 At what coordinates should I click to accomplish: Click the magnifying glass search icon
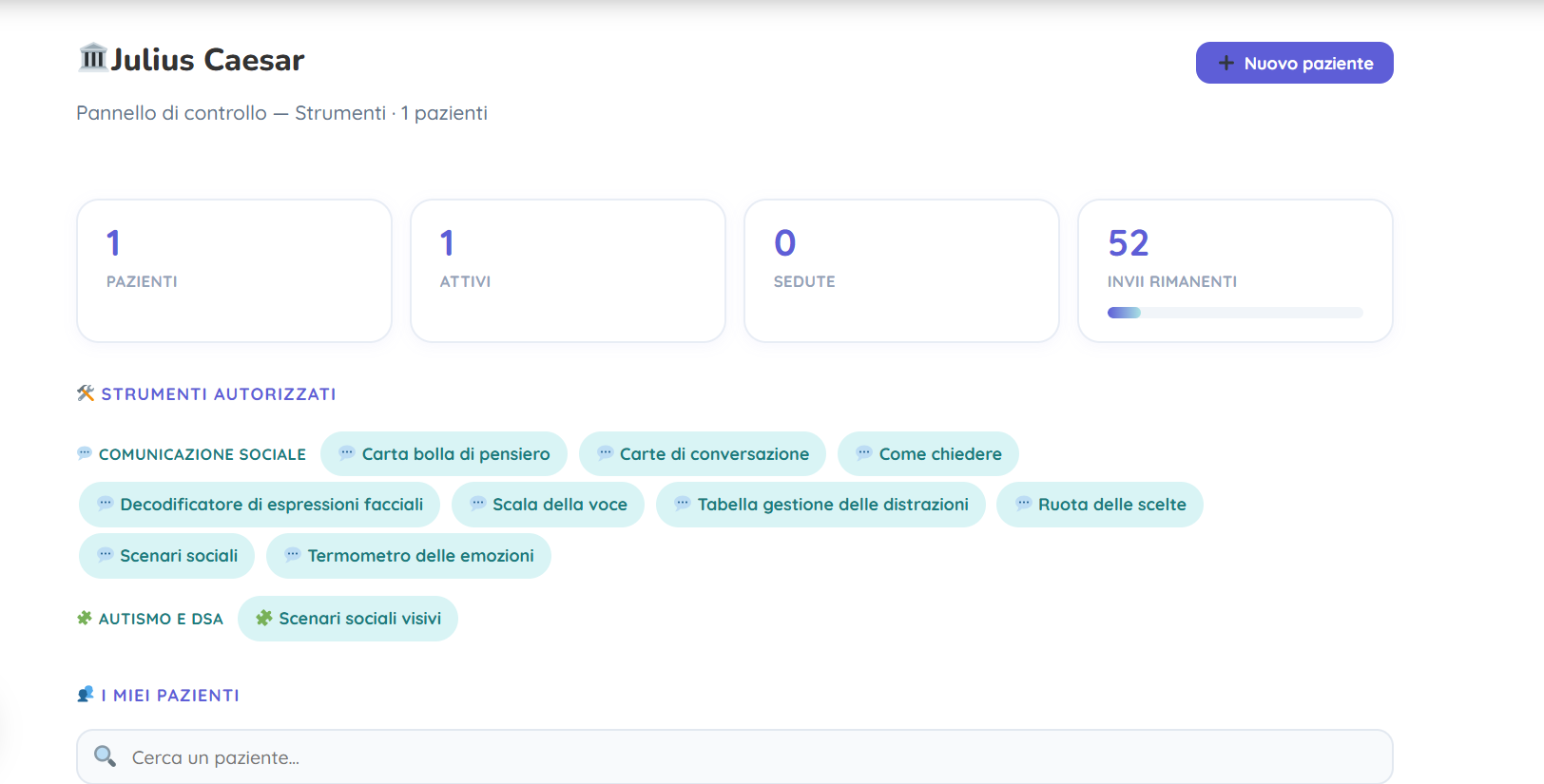(105, 756)
